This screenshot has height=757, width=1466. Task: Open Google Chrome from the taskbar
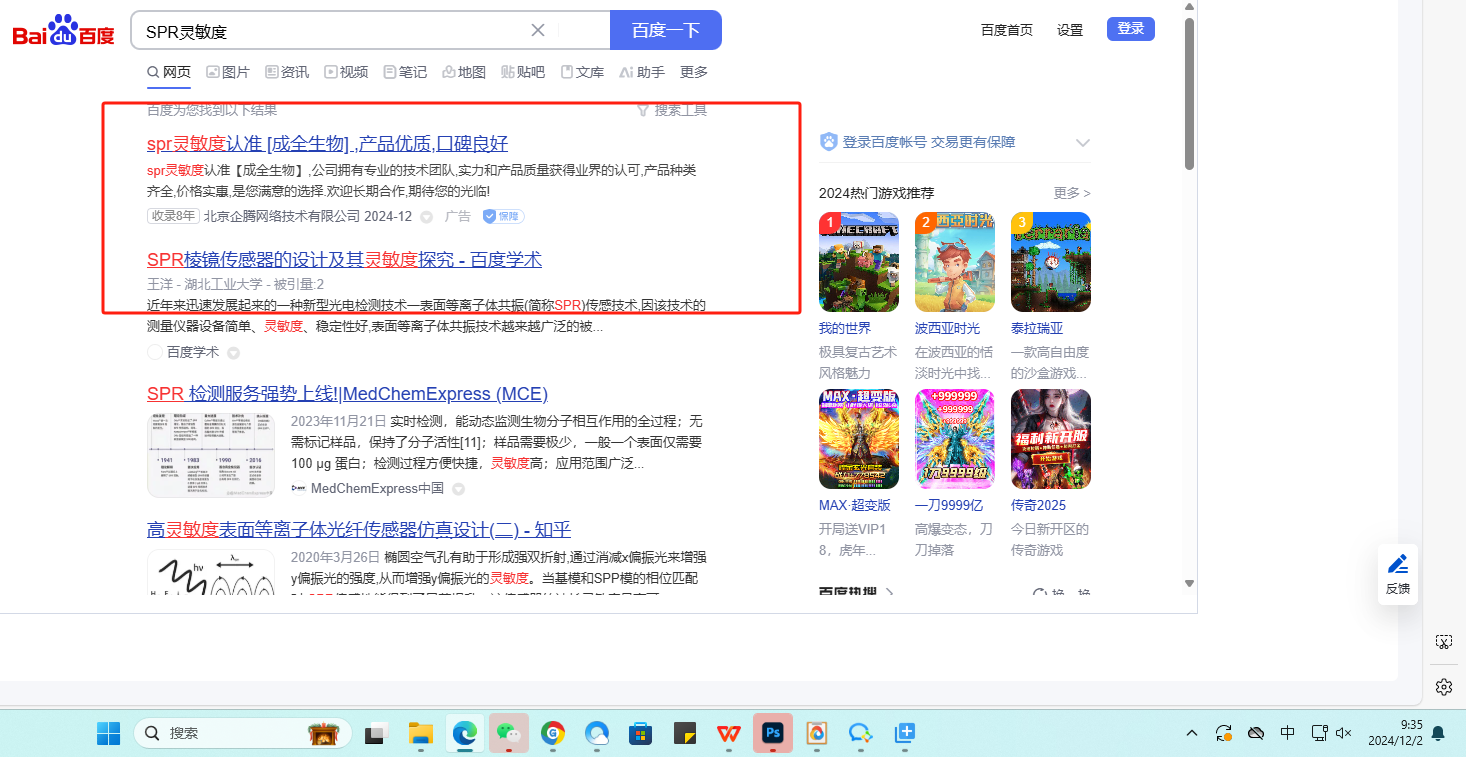pyautogui.click(x=553, y=733)
